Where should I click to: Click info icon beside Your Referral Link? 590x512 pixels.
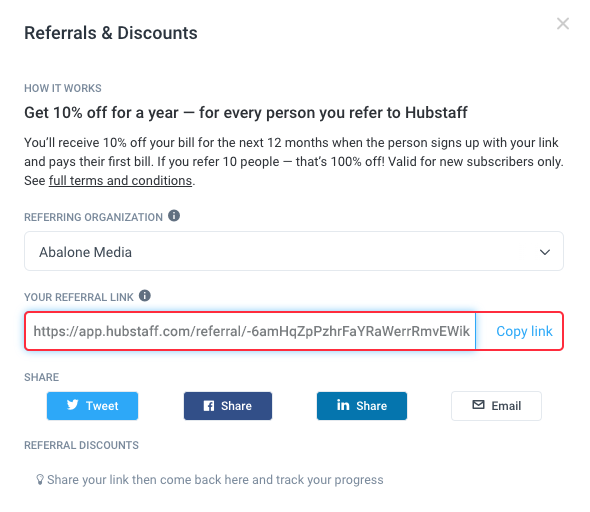pos(145,296)
